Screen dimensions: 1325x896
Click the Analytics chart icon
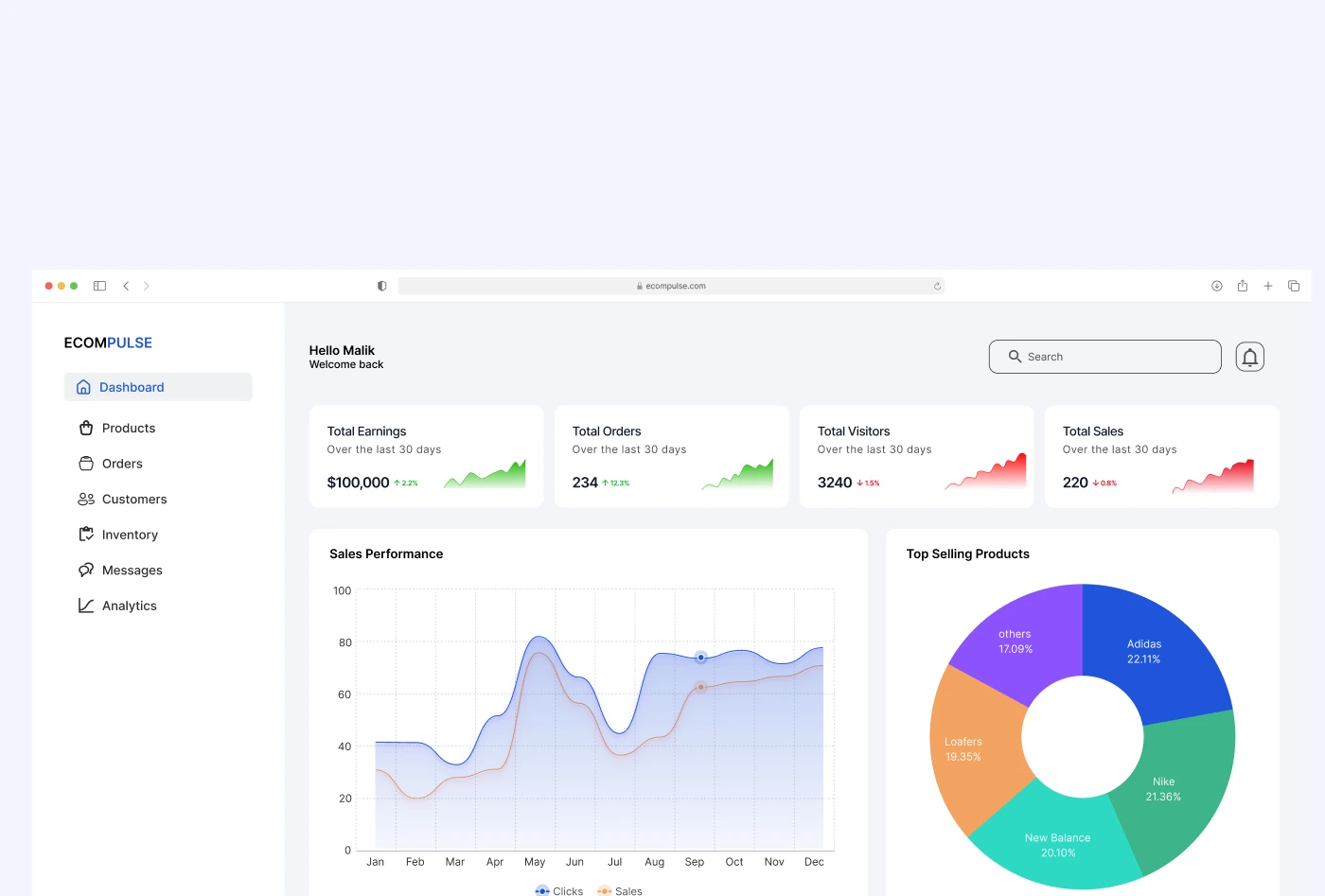coord(86,606)
